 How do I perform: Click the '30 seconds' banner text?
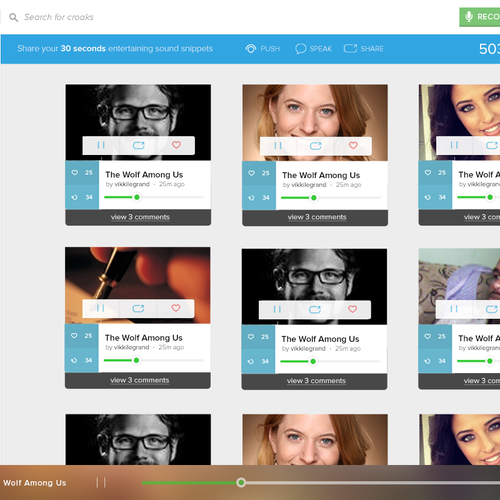pyautogui.click(x=83, y=49)
